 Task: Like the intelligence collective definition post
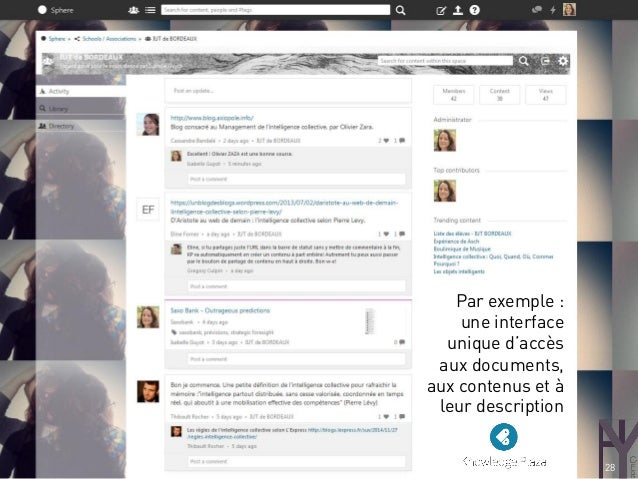pyautogui.click(x=386, y=417)
